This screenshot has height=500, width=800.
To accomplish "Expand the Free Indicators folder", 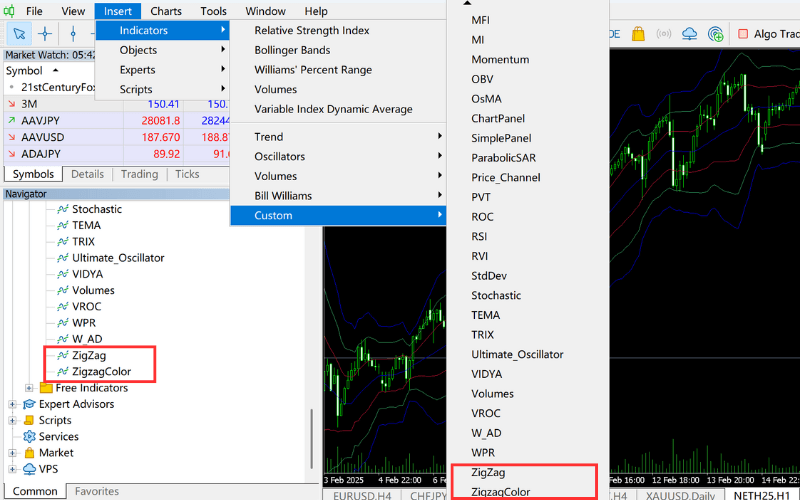I will coord(30,388).
